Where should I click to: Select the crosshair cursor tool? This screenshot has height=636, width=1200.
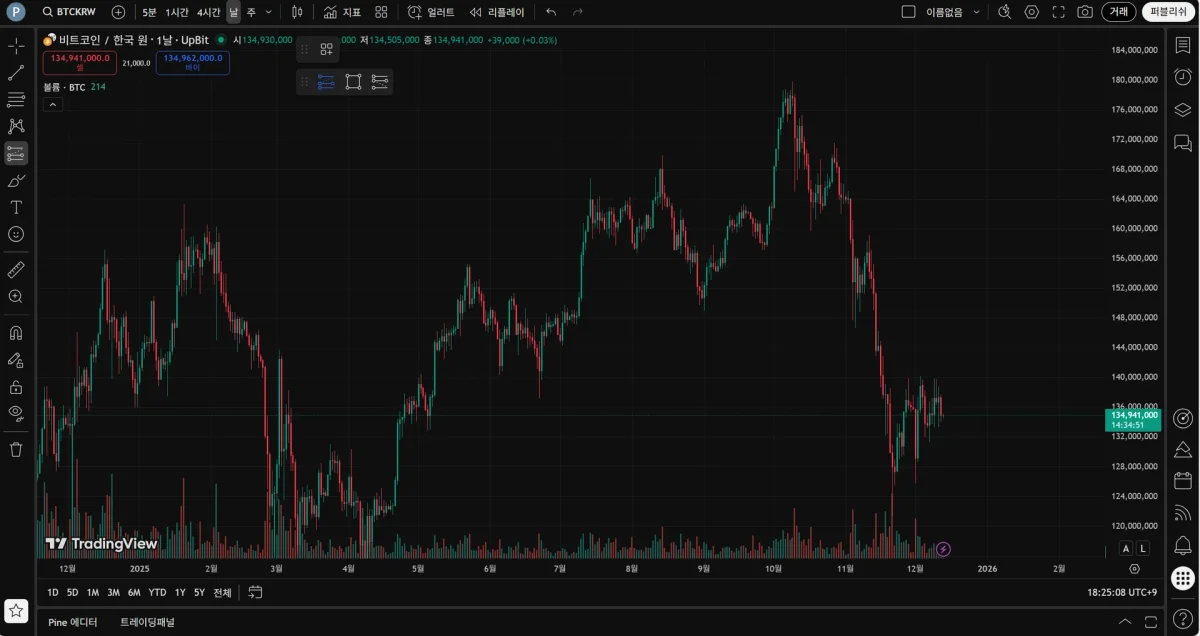coord(16,46)
